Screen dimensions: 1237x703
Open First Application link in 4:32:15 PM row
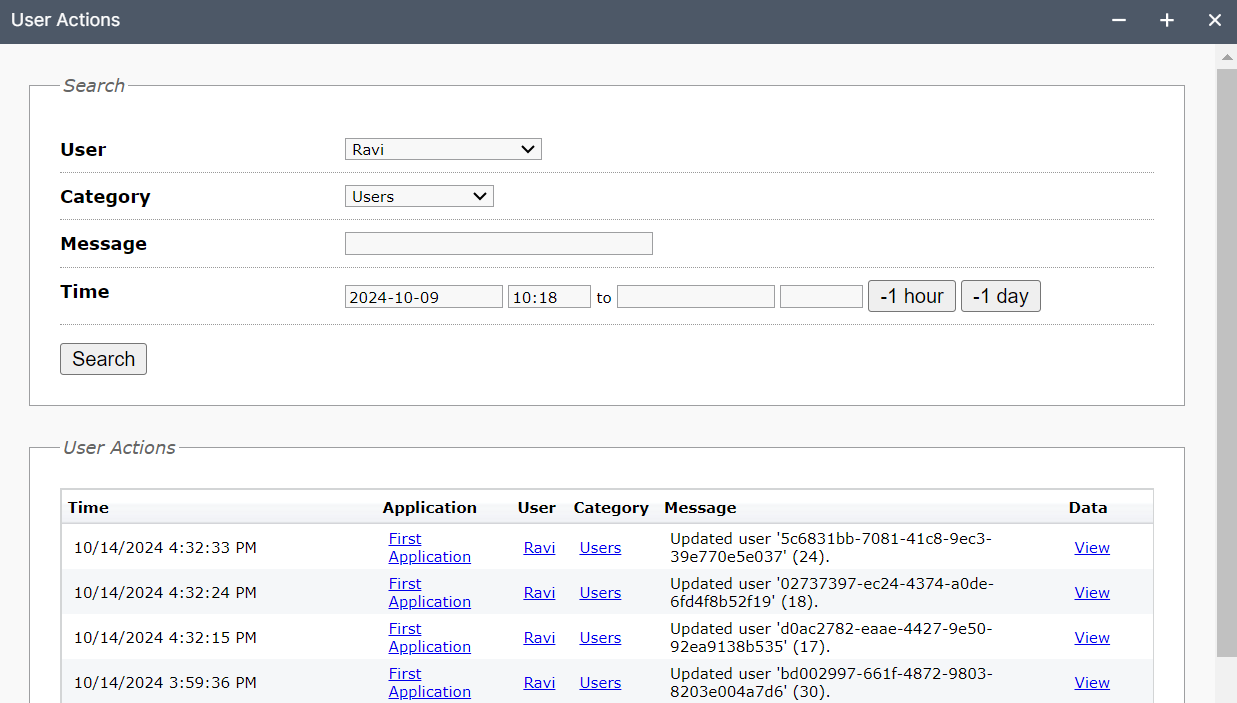(x=430, y=638)
